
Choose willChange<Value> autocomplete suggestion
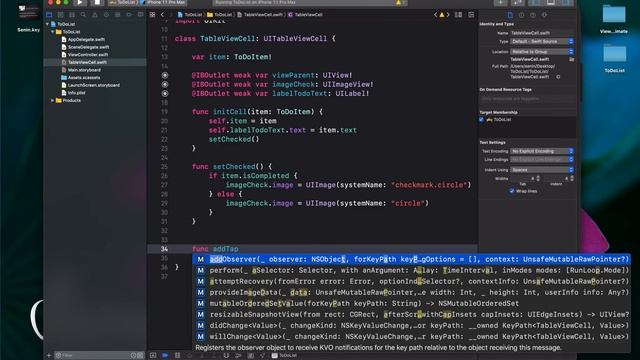pyautogui.click(x=411, y=336)
